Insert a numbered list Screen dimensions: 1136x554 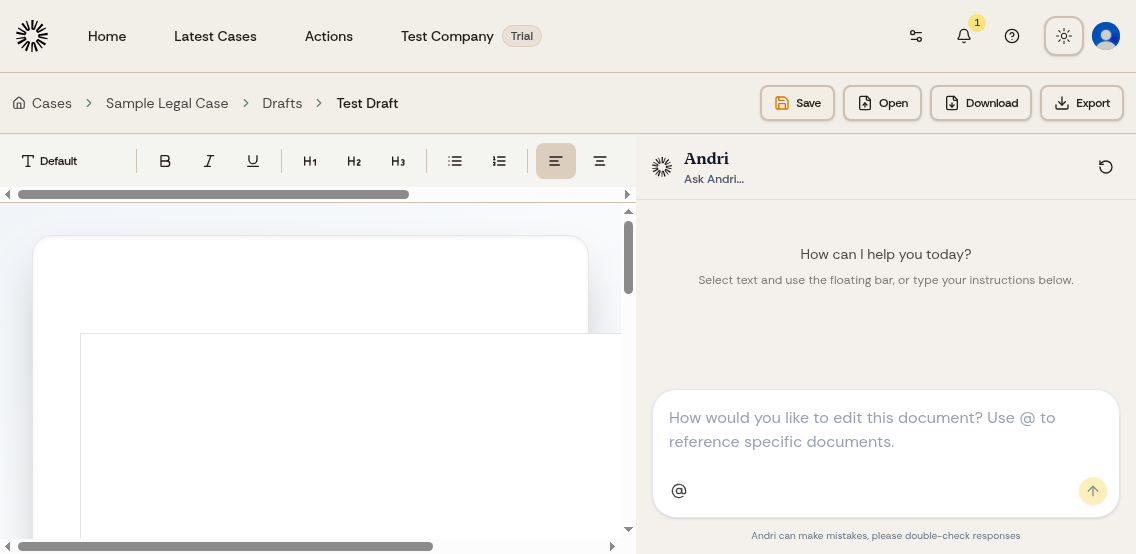pos(499,161)
